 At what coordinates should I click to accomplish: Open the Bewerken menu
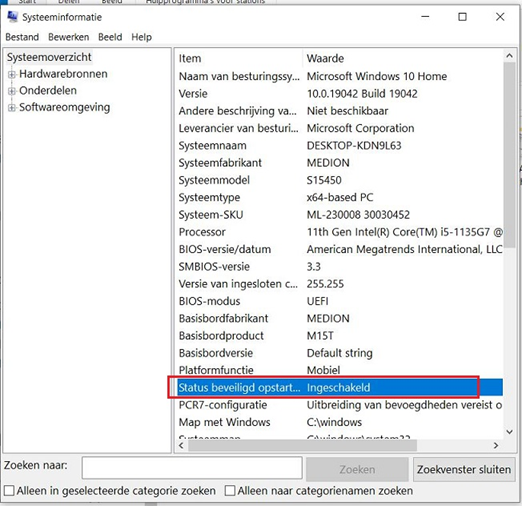tap(69, 37)
